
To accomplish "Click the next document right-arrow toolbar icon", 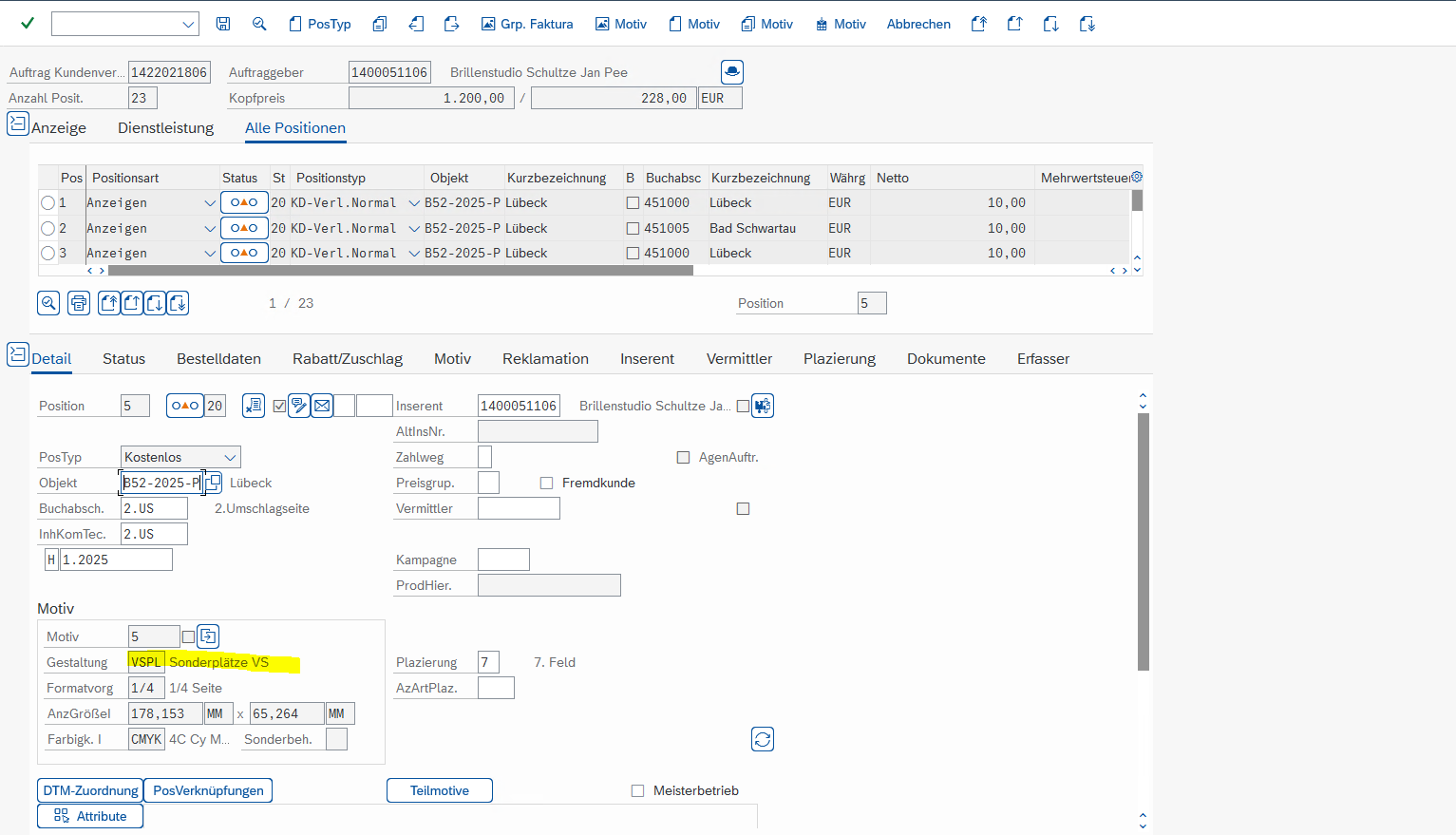I will [452, 24].
